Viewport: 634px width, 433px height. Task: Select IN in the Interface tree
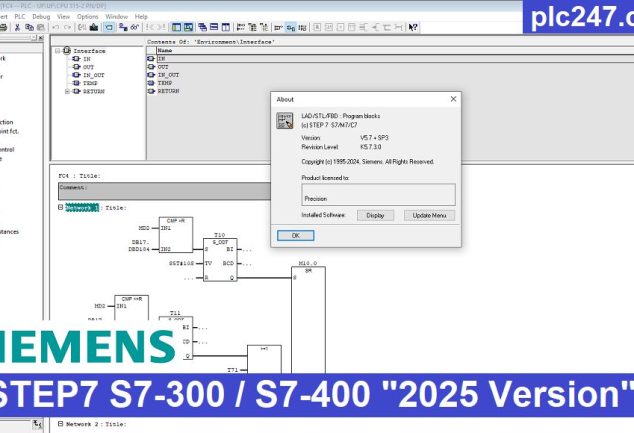point(87,59)
